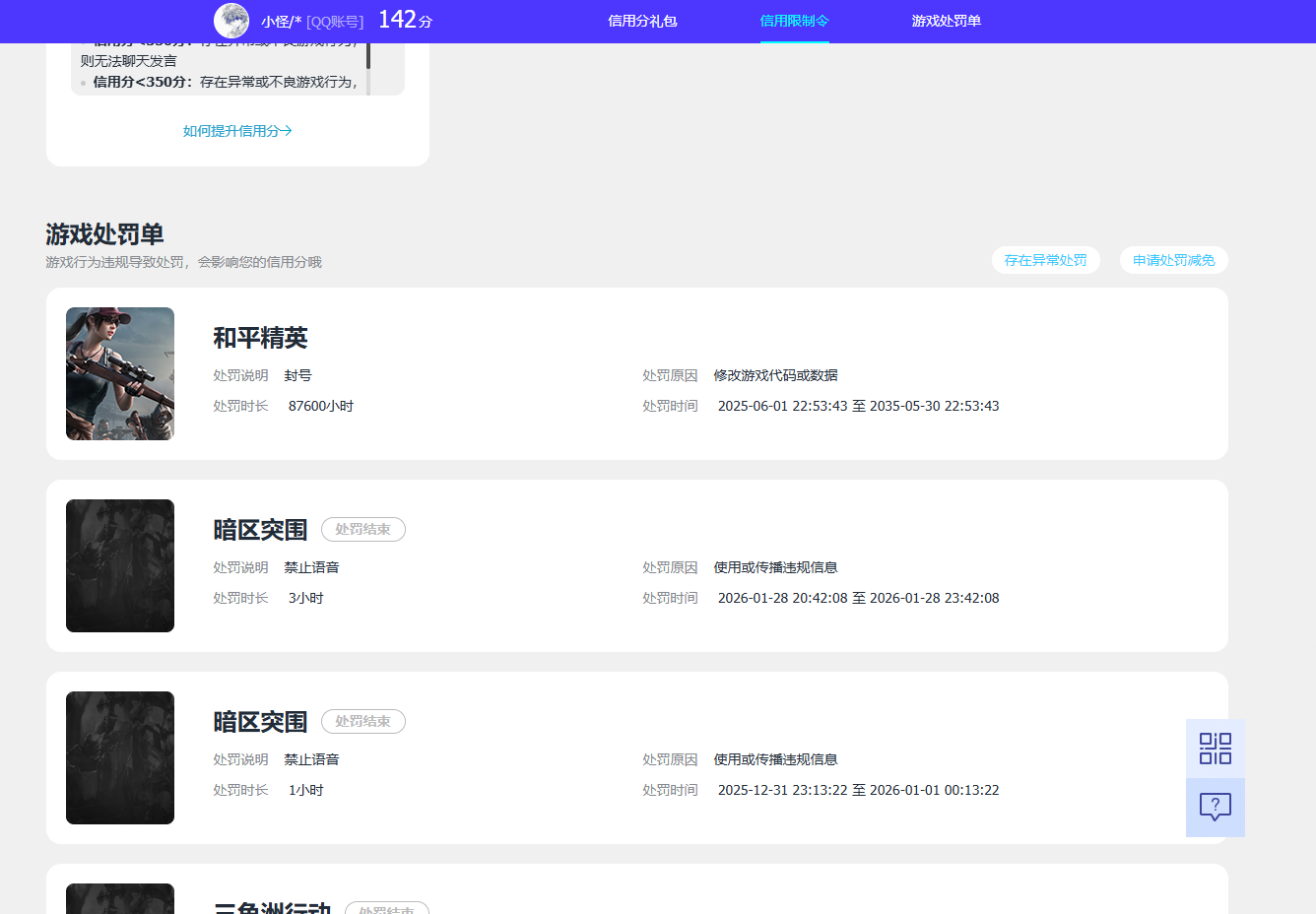Image resolution: width=1316 pixels, height=914 pixels.
Task: Click the 142分 credit score display
Action: 403,19
